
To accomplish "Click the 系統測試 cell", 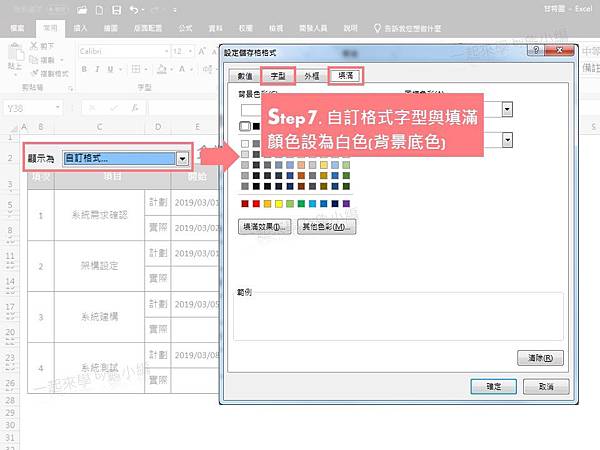I will (x=99, y=368).
